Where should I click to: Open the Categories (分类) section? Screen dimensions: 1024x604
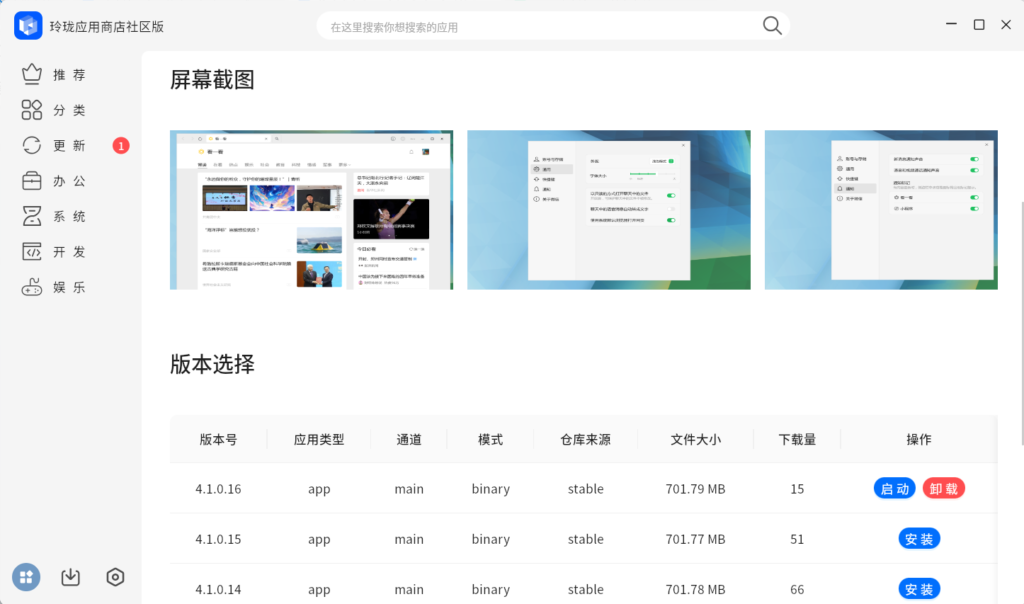point(55,110)
